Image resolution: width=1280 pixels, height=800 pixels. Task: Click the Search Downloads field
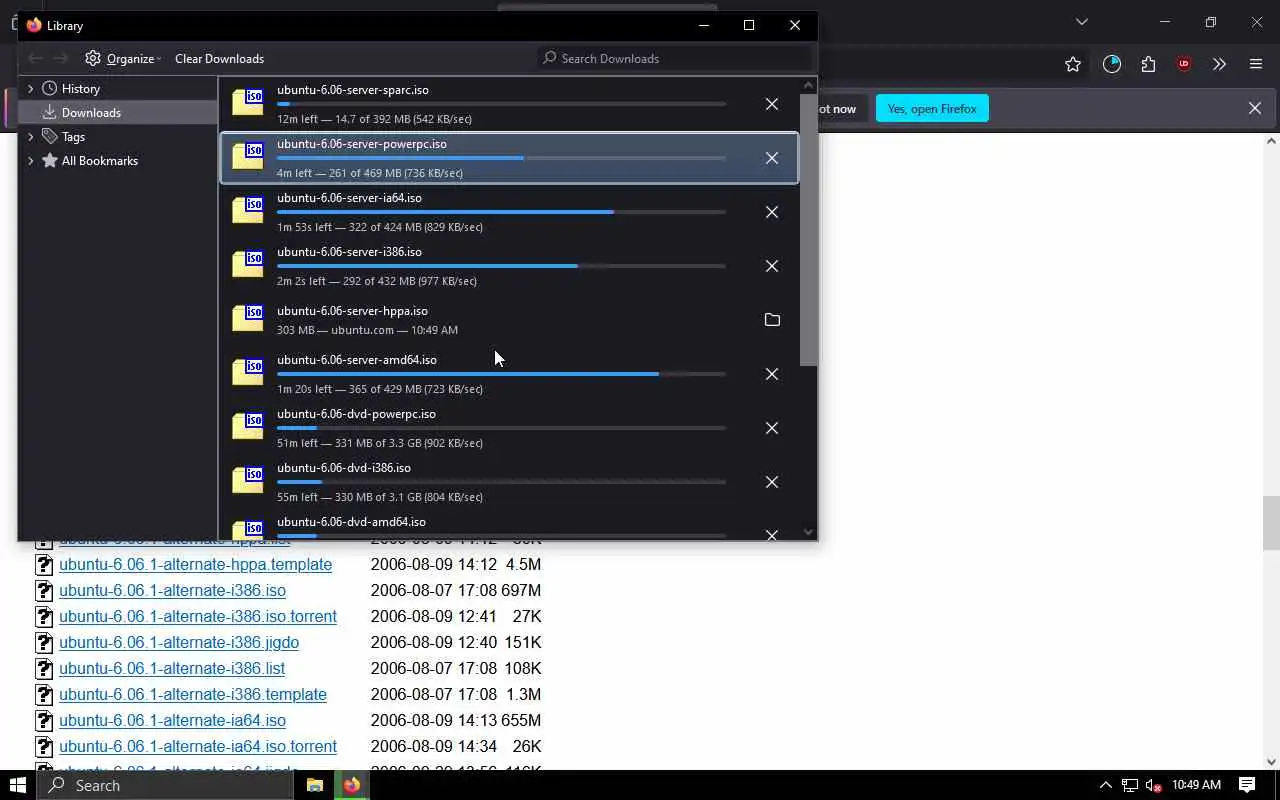click(675, 58)
